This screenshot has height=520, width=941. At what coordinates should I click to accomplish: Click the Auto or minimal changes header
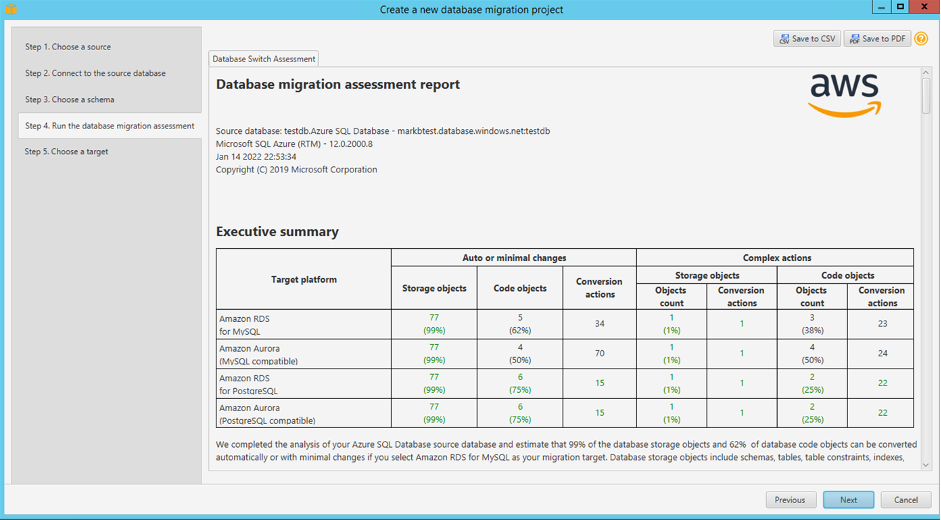[x=514, y=258]
